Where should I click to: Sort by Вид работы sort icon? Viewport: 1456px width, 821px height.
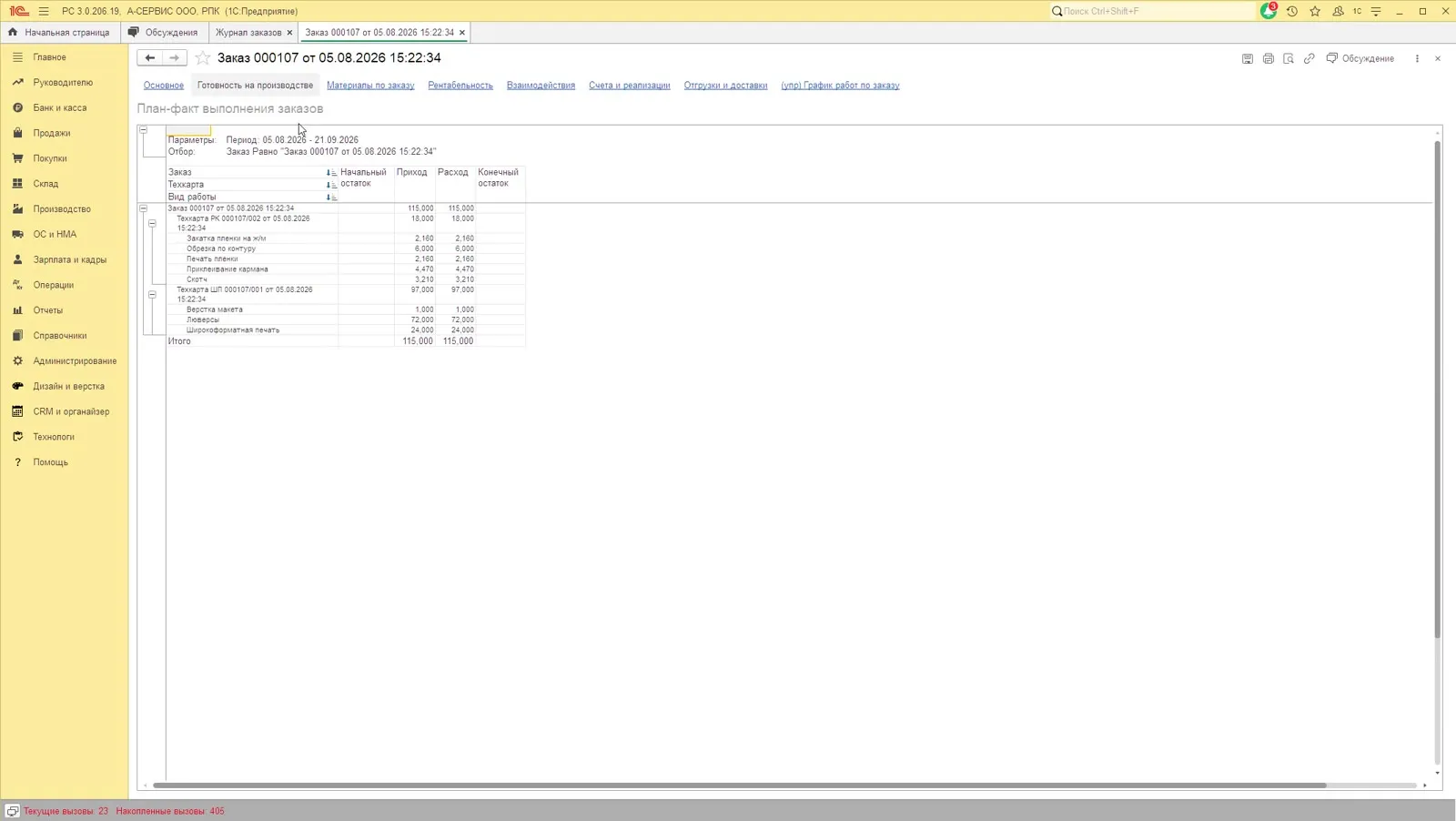331,197
